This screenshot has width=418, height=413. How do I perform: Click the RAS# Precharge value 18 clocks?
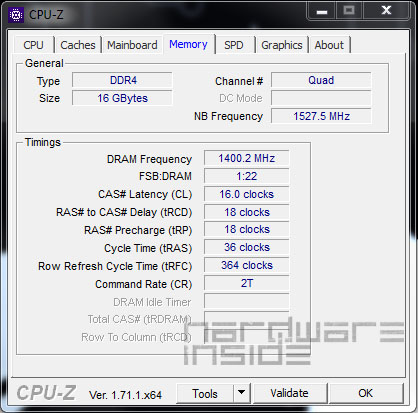click(x=247, y=230)
